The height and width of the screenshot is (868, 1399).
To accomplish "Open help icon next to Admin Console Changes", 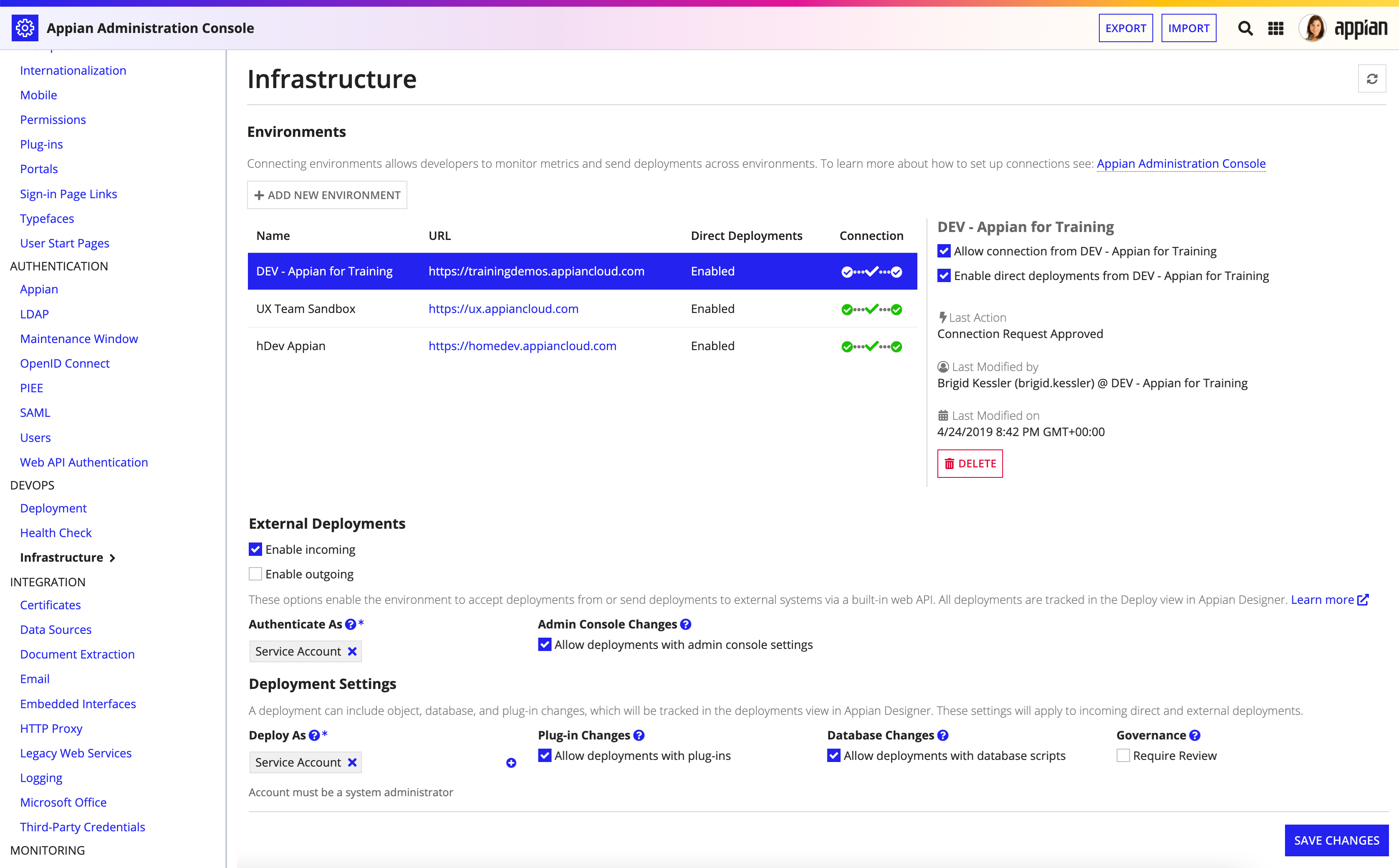I will (685, 625).
